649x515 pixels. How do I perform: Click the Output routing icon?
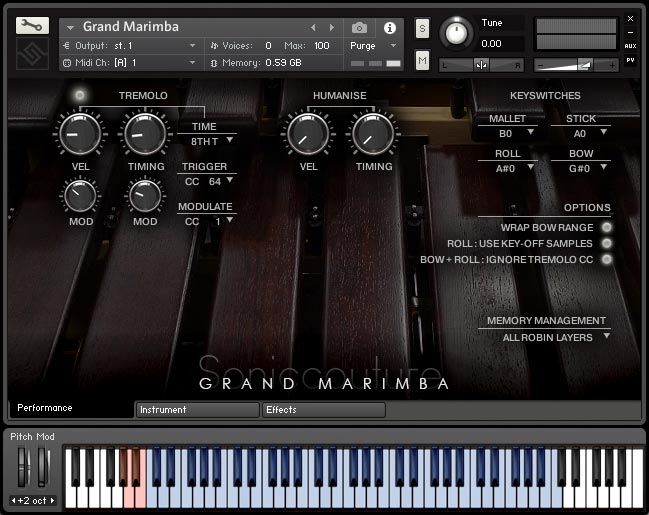66,46
